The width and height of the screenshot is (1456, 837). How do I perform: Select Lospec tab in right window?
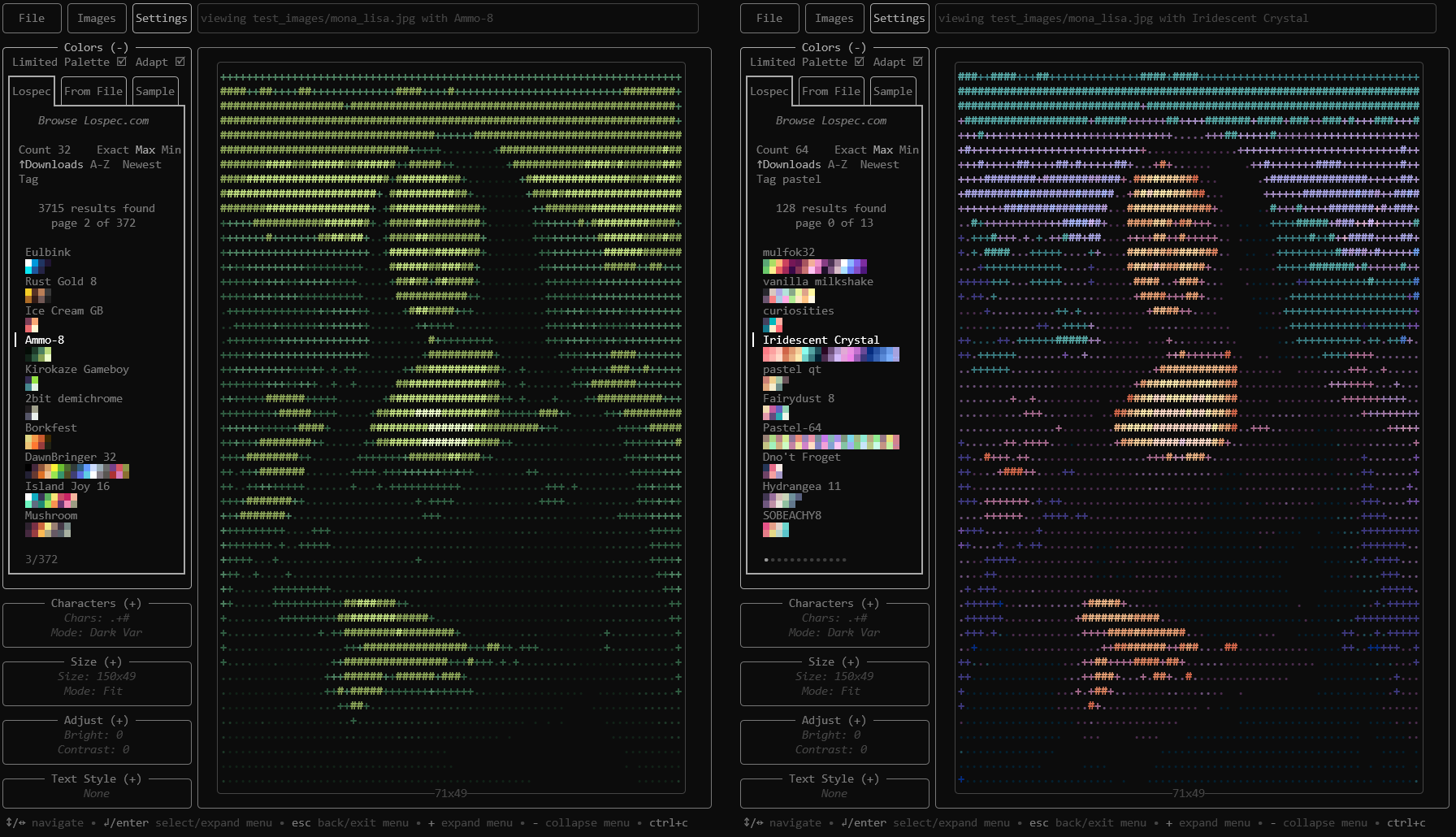(769, 91)
